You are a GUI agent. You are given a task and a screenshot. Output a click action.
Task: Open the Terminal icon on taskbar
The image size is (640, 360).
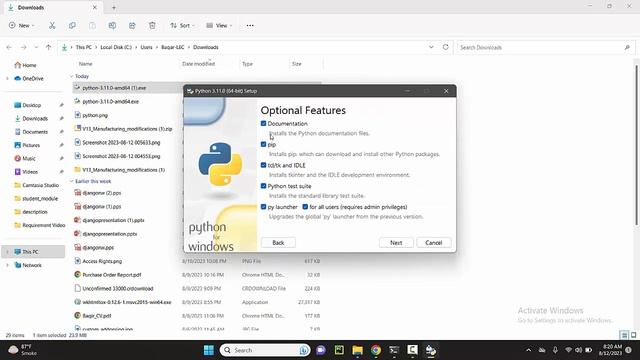click(394, 350)
